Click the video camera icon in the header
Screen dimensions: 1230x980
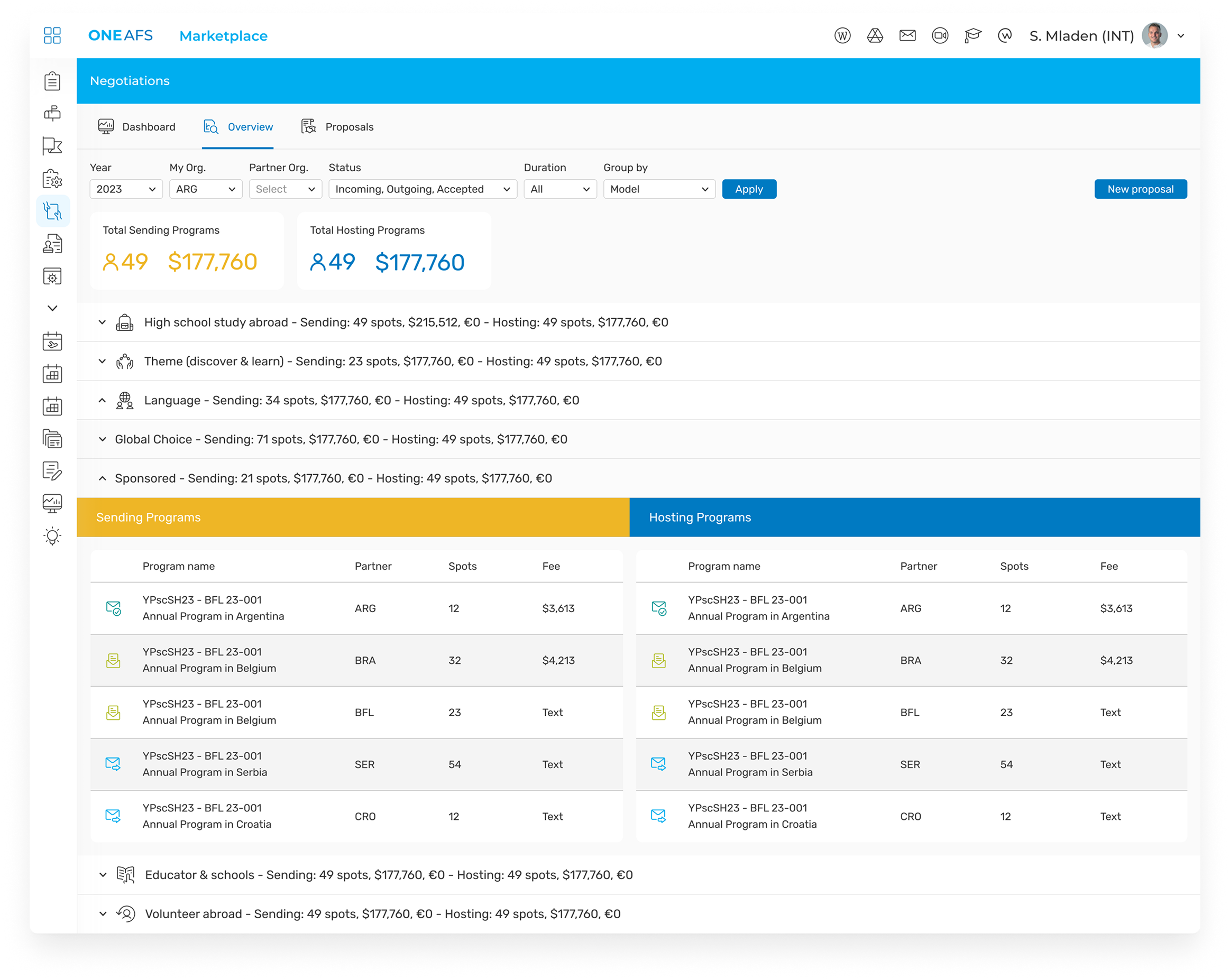point(940,36)
